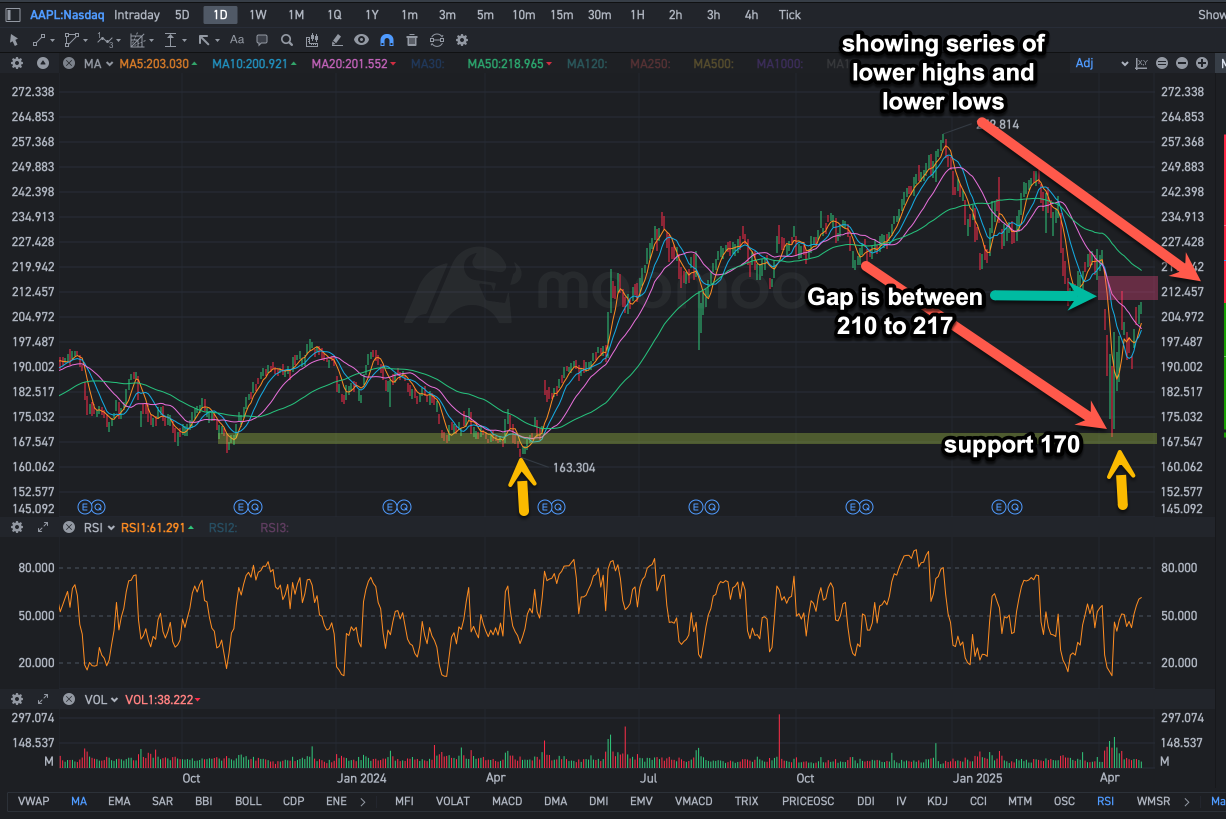Click the AAPL:Nasdaq ticker symbol
Screen dimensions: 1226x819
pyautogui.click(x=67, y=15)
